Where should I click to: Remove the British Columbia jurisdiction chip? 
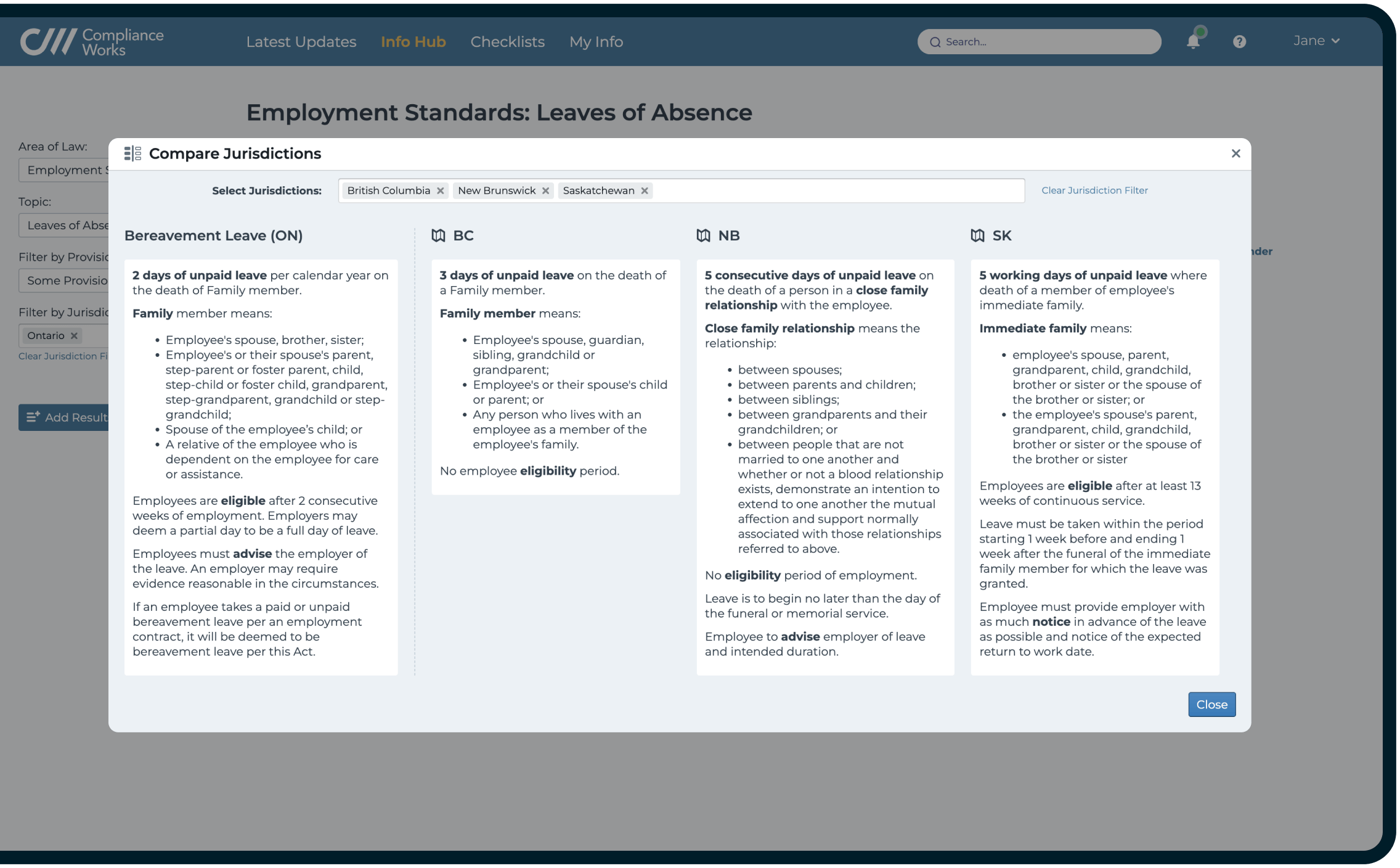(x=441, y=190)
